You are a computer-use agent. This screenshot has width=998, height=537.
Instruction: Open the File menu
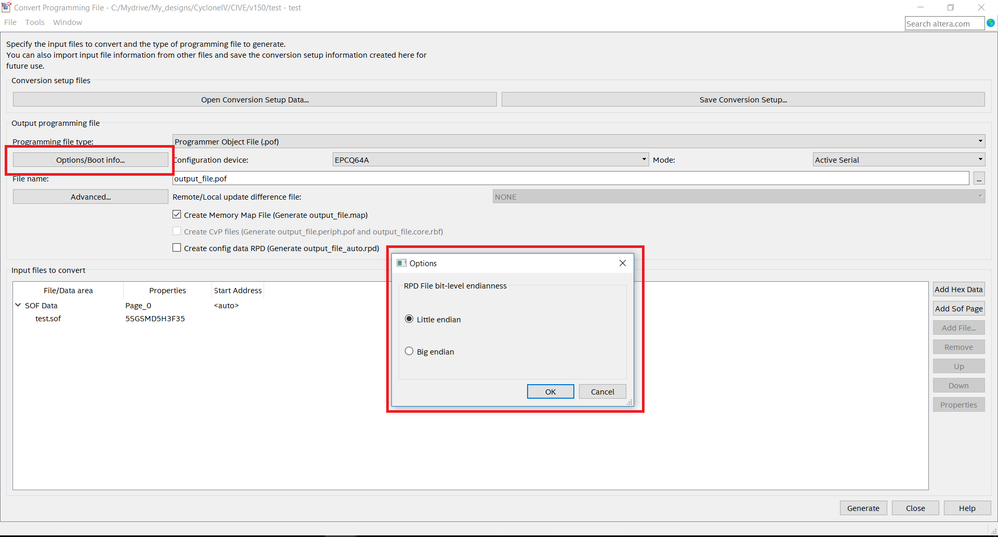click(x=10, y=22)
